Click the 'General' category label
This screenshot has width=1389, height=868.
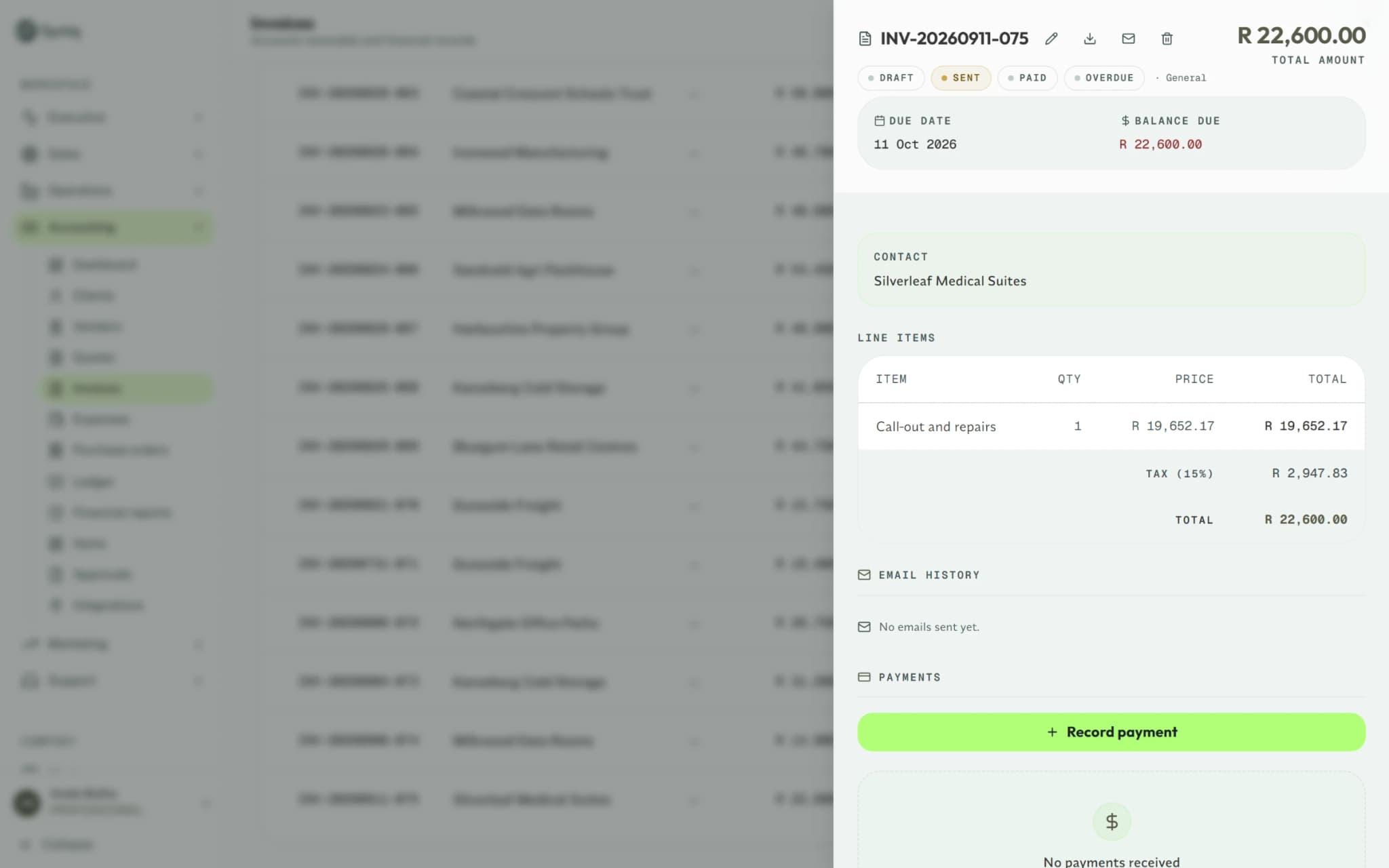tap(1186, 78)
